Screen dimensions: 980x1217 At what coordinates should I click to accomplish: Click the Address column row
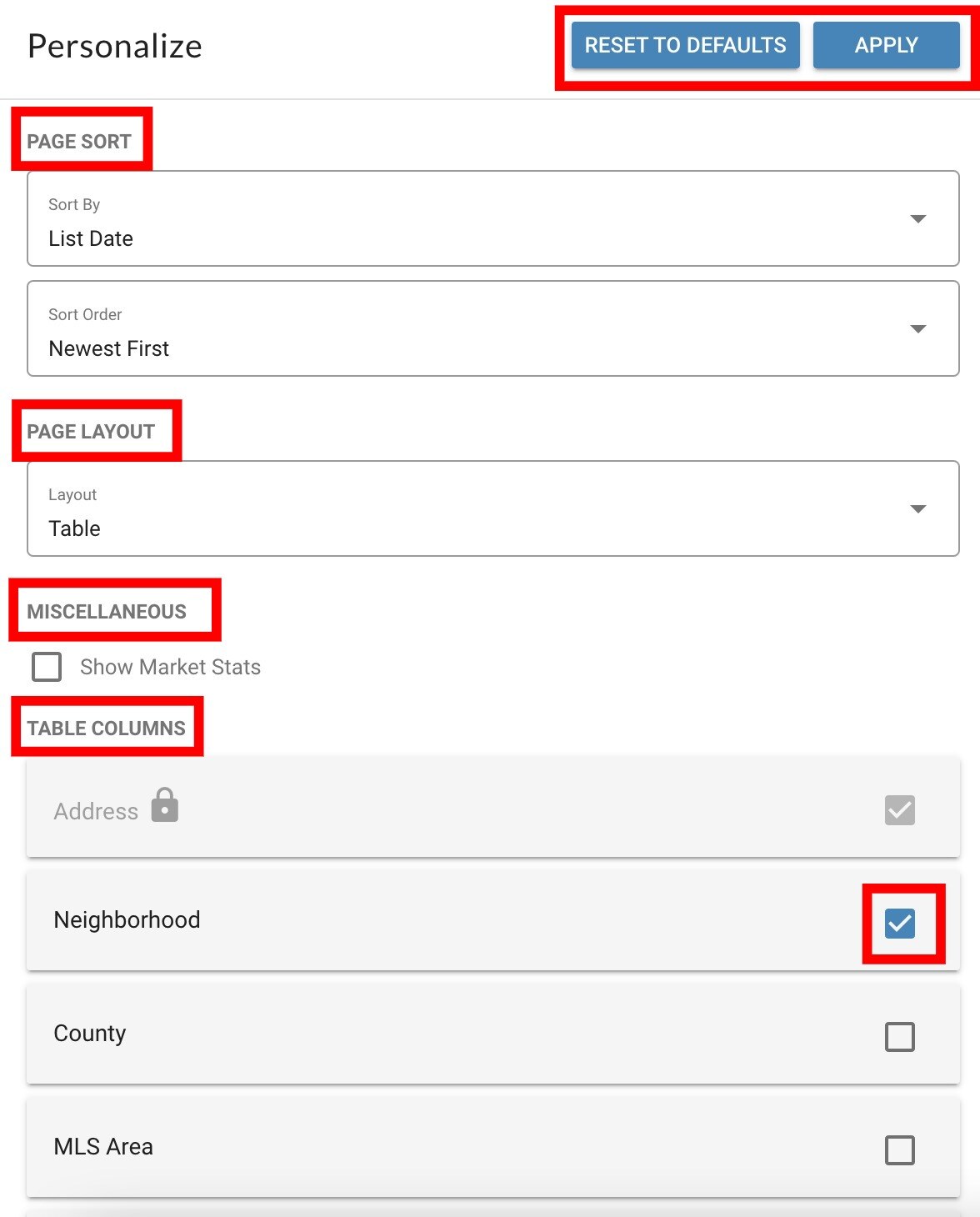[x=493, y=808]
